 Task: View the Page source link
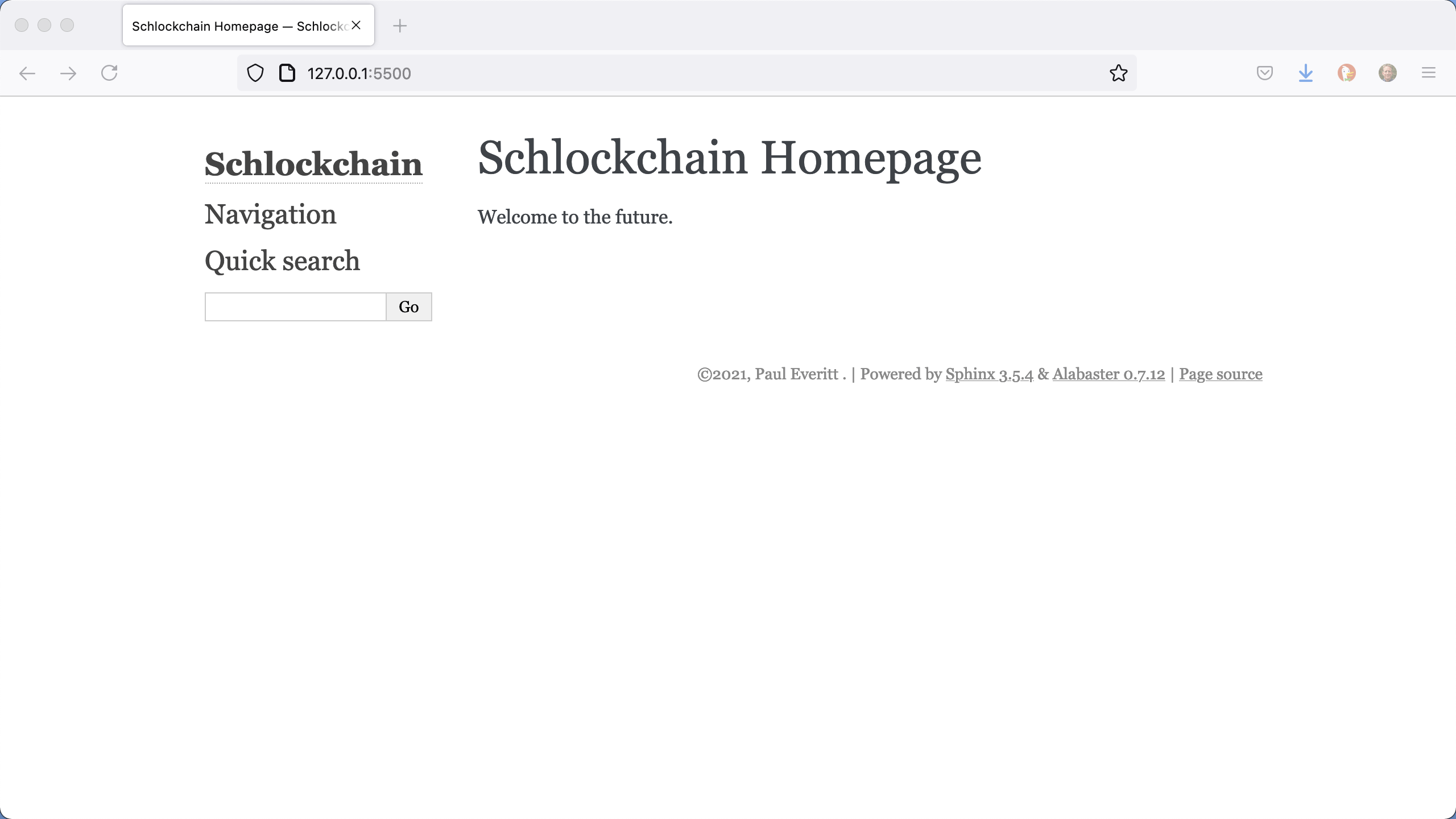1221,374
